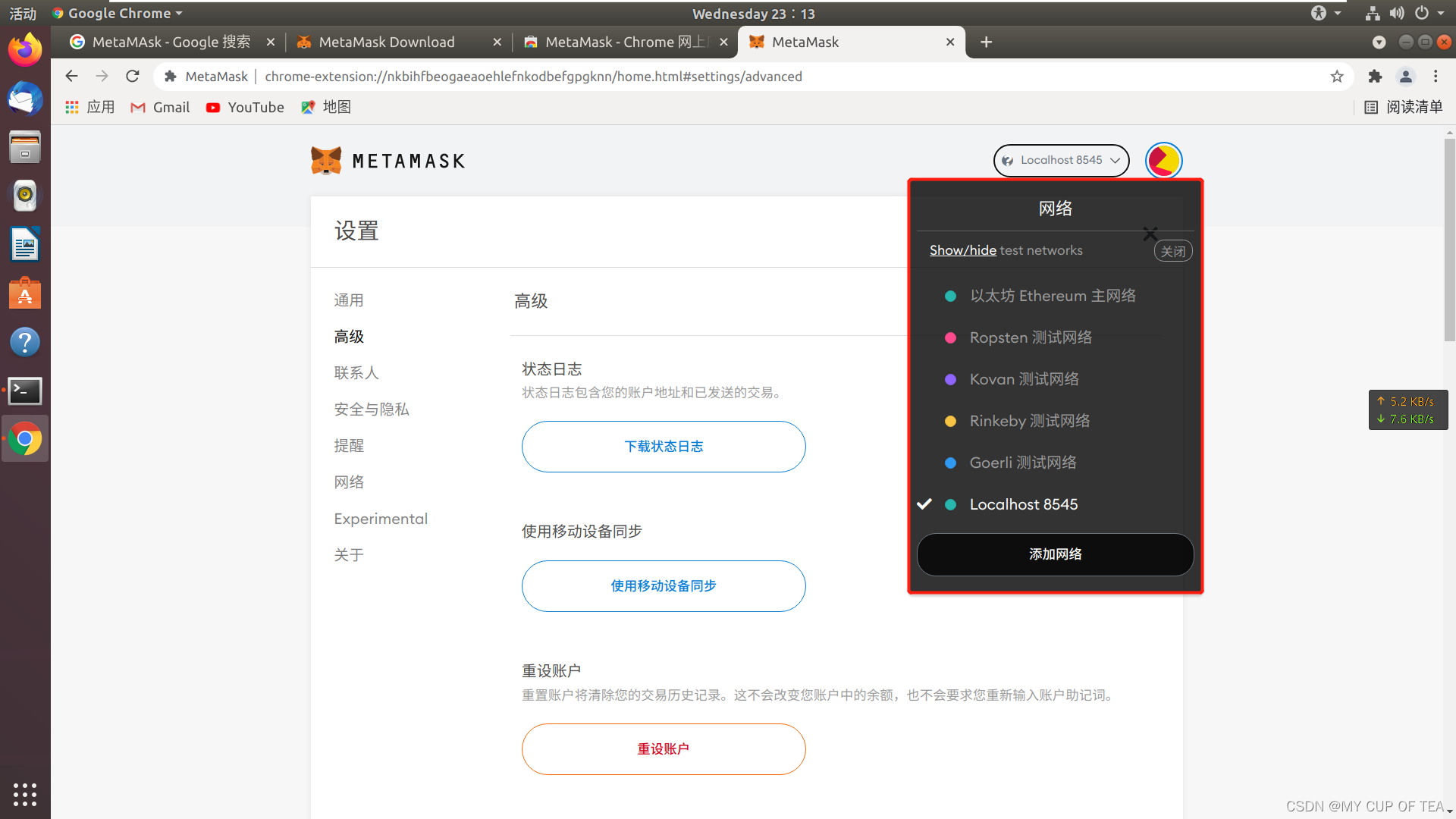1456x819 pixels.
Task: Click 网络 network settings menu item
Action: point(348,481)
